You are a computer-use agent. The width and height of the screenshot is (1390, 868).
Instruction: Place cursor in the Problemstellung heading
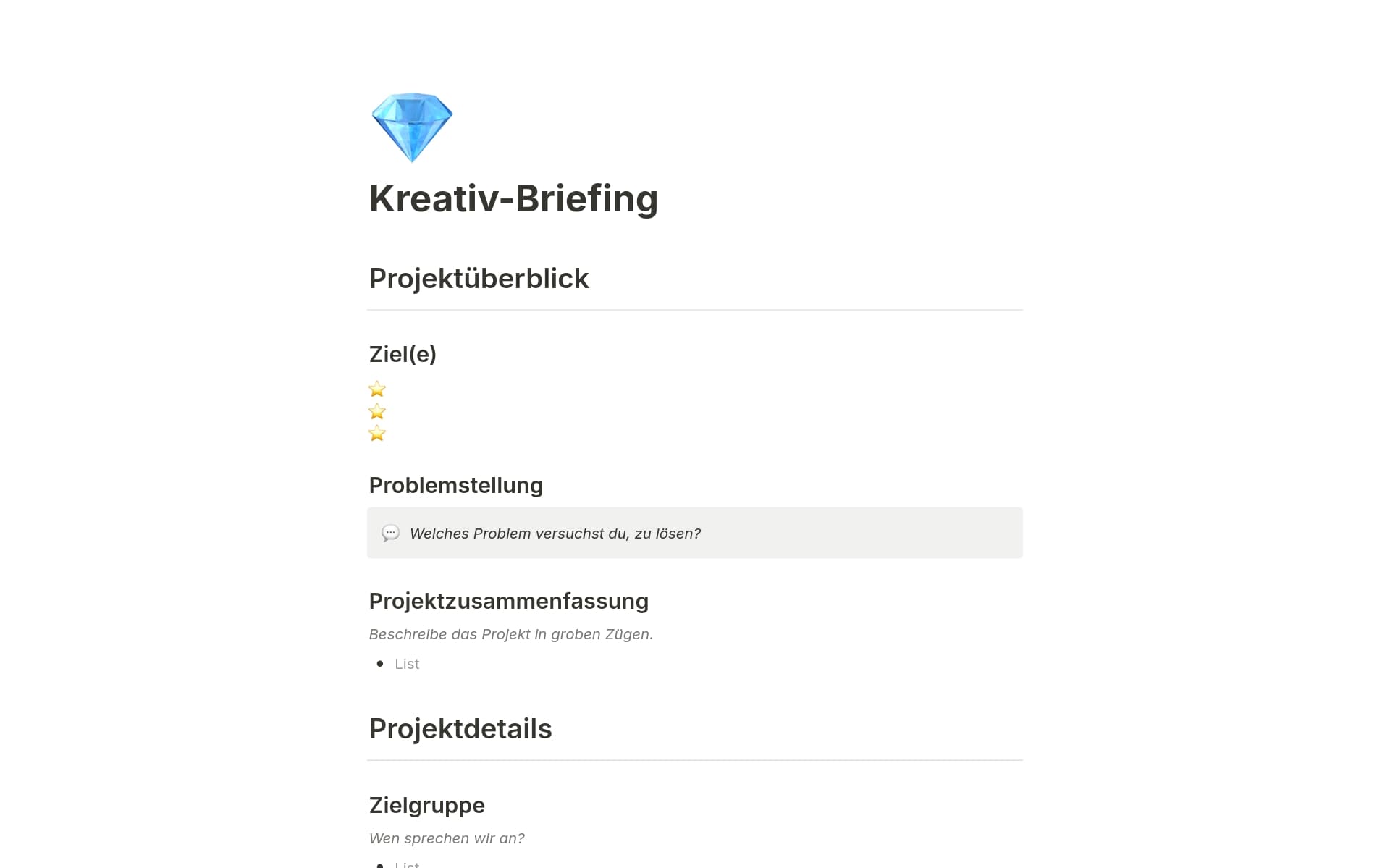tap(455, 485)
